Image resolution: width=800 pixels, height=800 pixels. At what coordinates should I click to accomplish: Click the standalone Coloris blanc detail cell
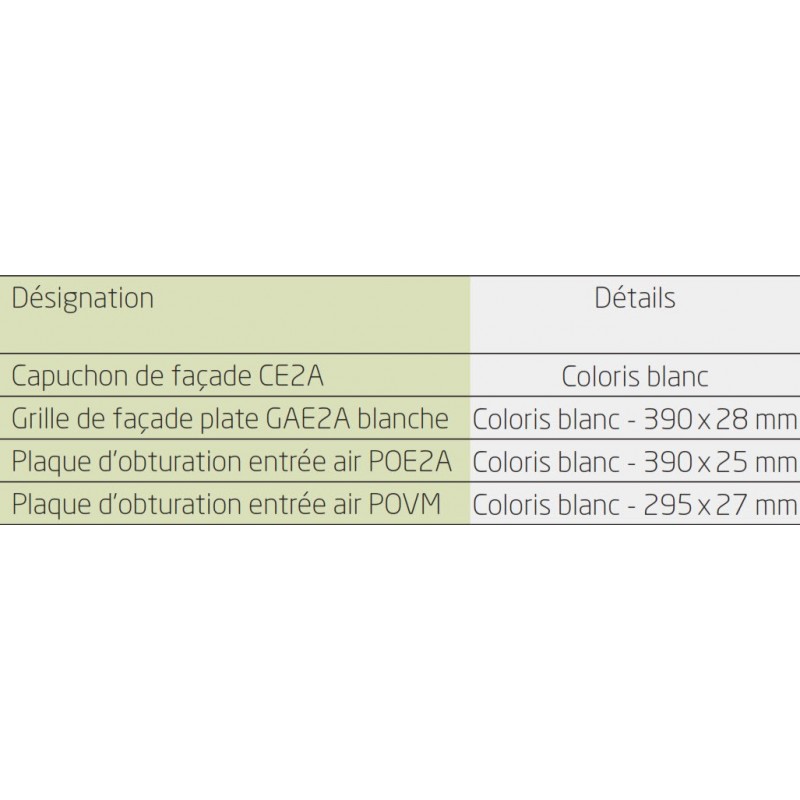(x=635, y=377)
